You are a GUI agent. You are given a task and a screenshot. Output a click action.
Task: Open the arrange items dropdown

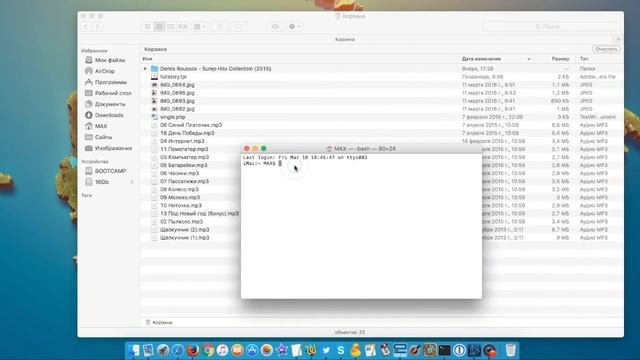click(x=200, y=27)
